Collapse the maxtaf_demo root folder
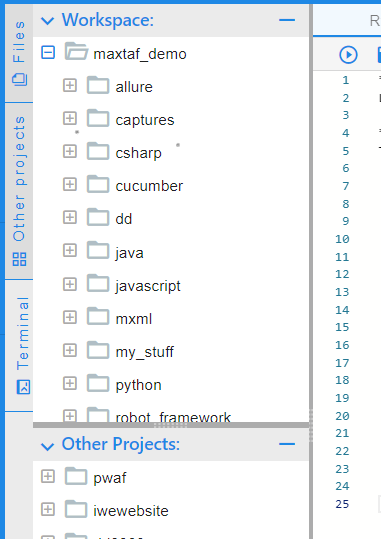 pos(48,53)
